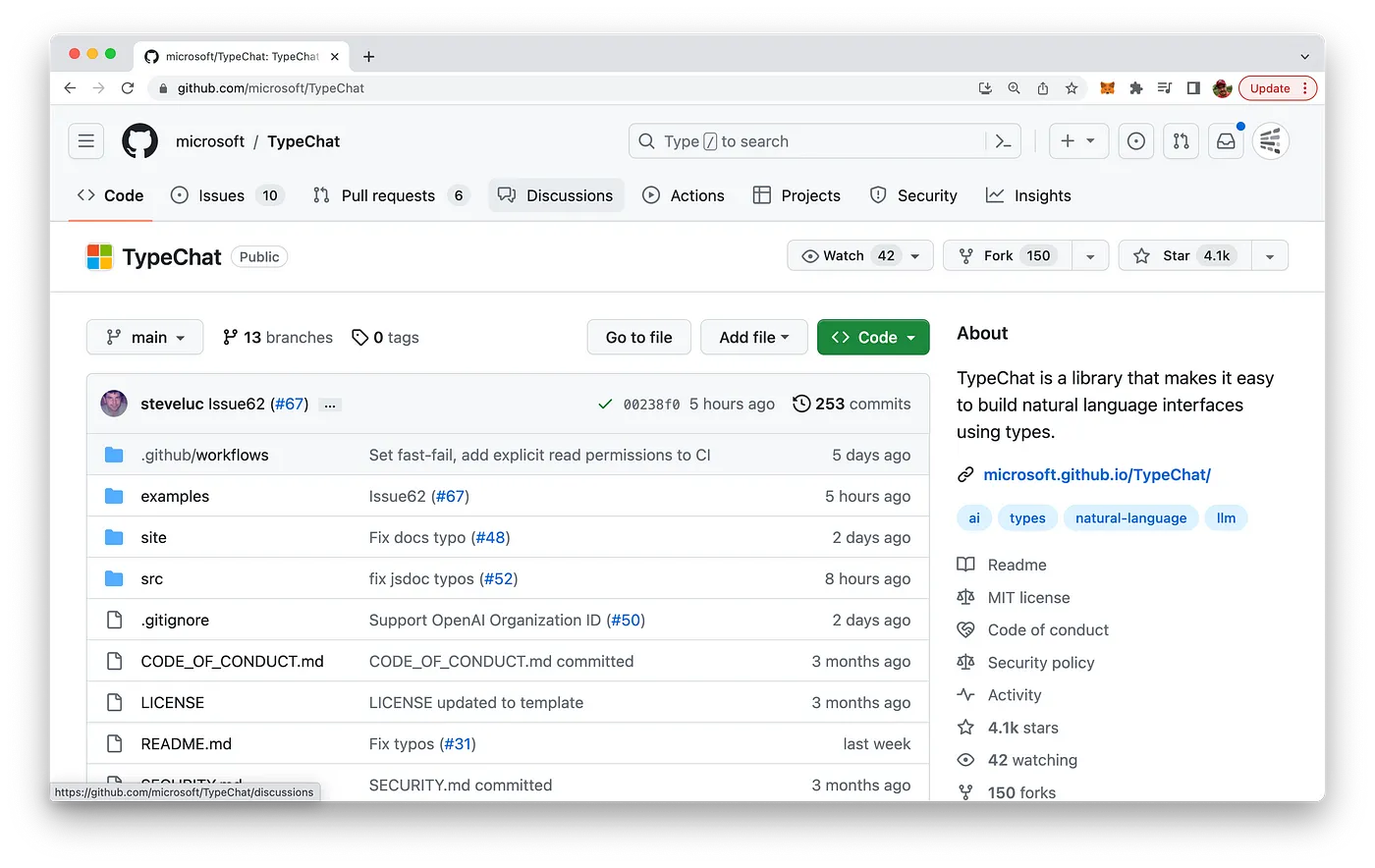Open the main branch selector dropdown
Image resolution: width=1375 pixels, height=868 pixels.
[145, 337]
